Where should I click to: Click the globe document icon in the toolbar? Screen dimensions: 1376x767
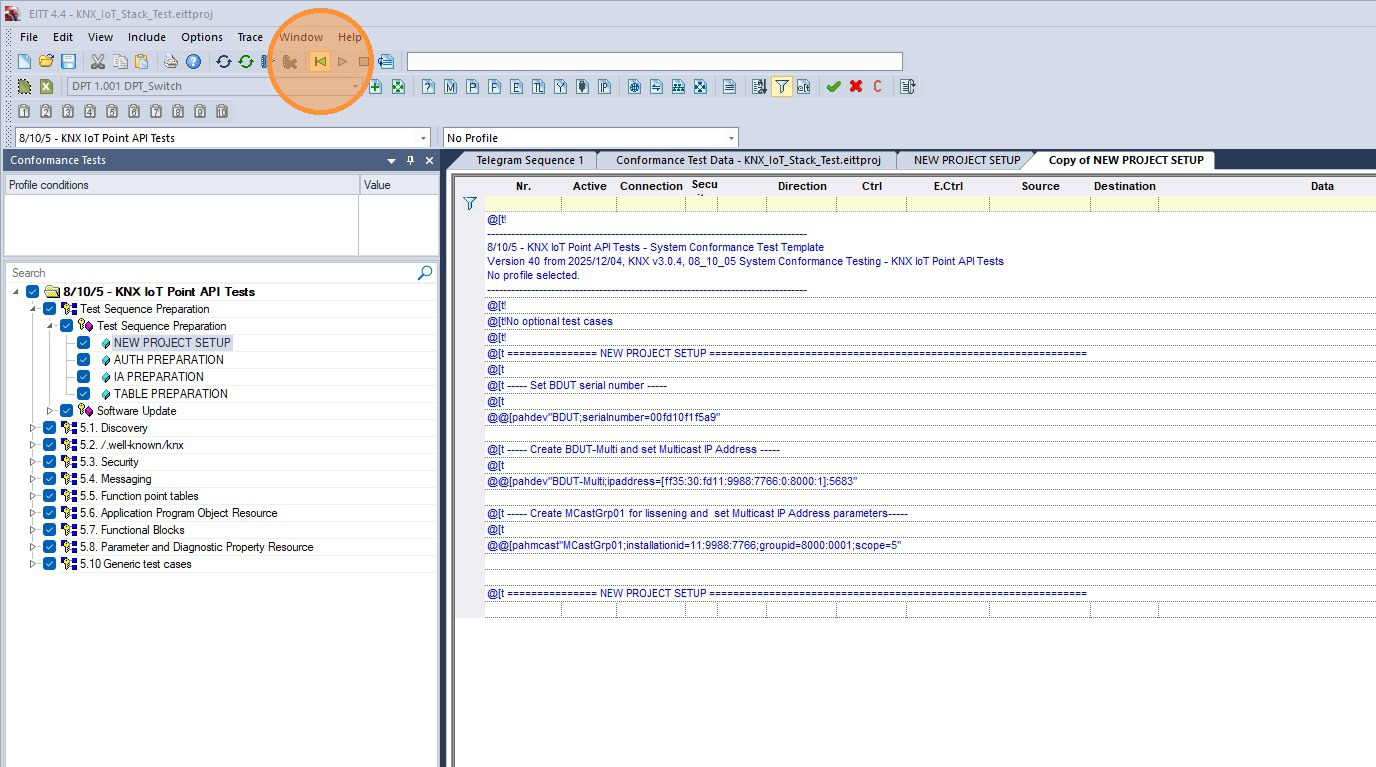634,87
